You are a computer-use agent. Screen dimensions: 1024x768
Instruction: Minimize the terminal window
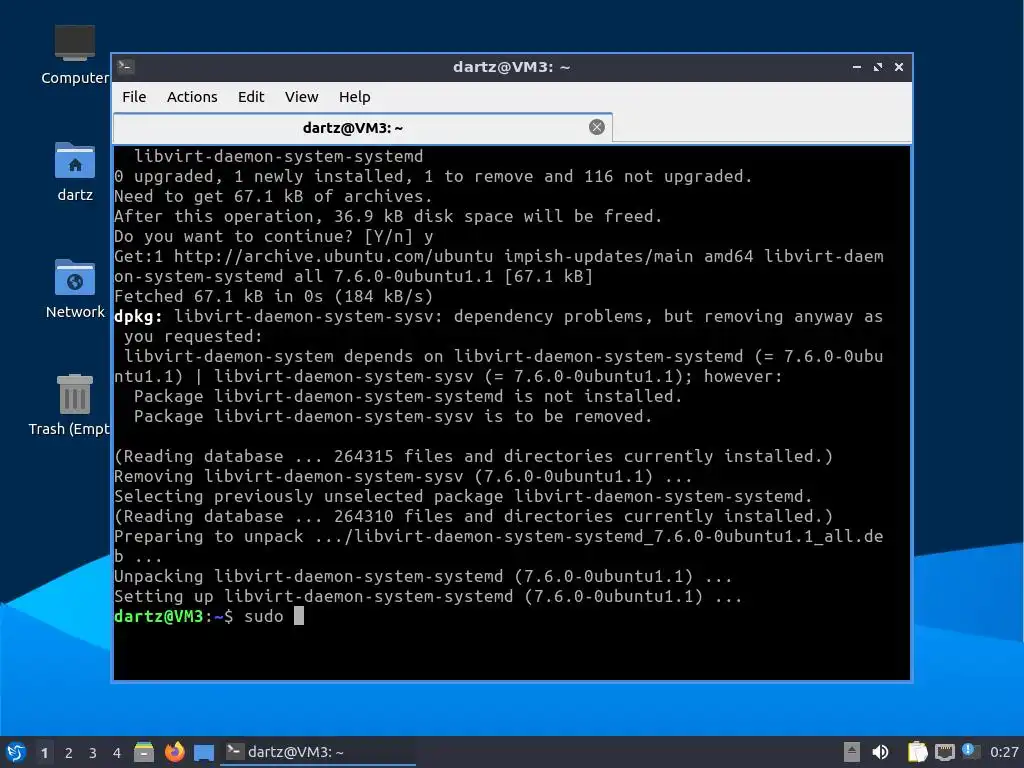857,67
